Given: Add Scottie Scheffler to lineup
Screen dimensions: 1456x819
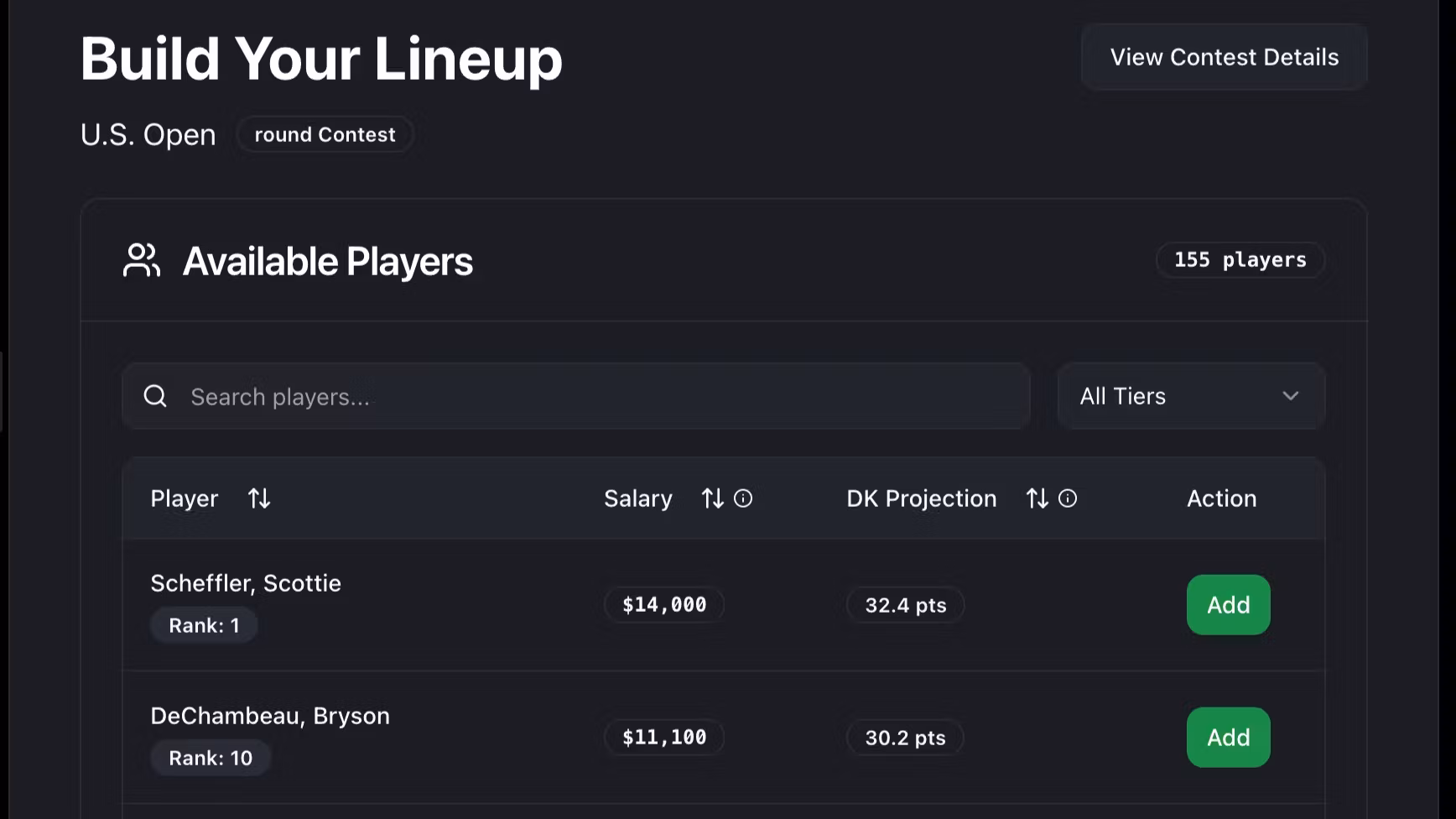Looking at the screenshot, I should click(1228, 605).
